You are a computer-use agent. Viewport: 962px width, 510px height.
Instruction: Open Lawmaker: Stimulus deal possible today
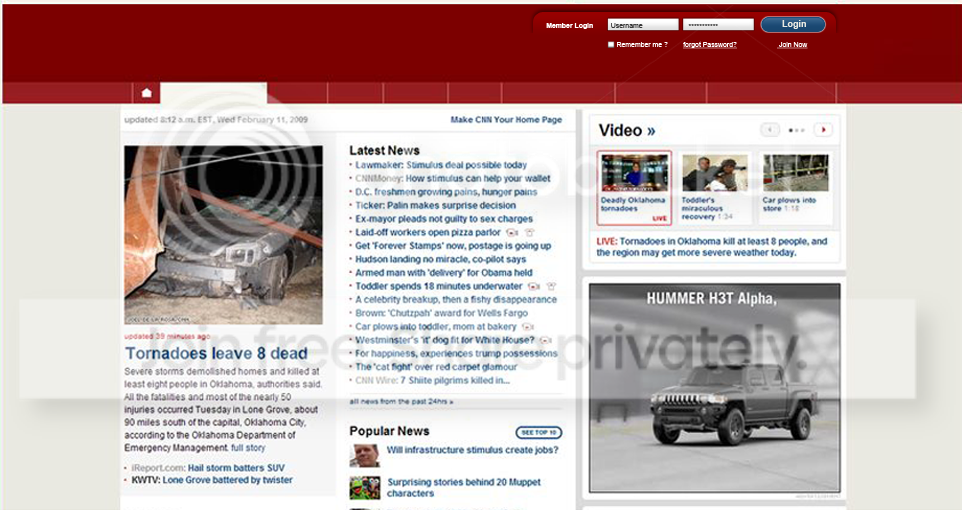[x=441, y=165]
